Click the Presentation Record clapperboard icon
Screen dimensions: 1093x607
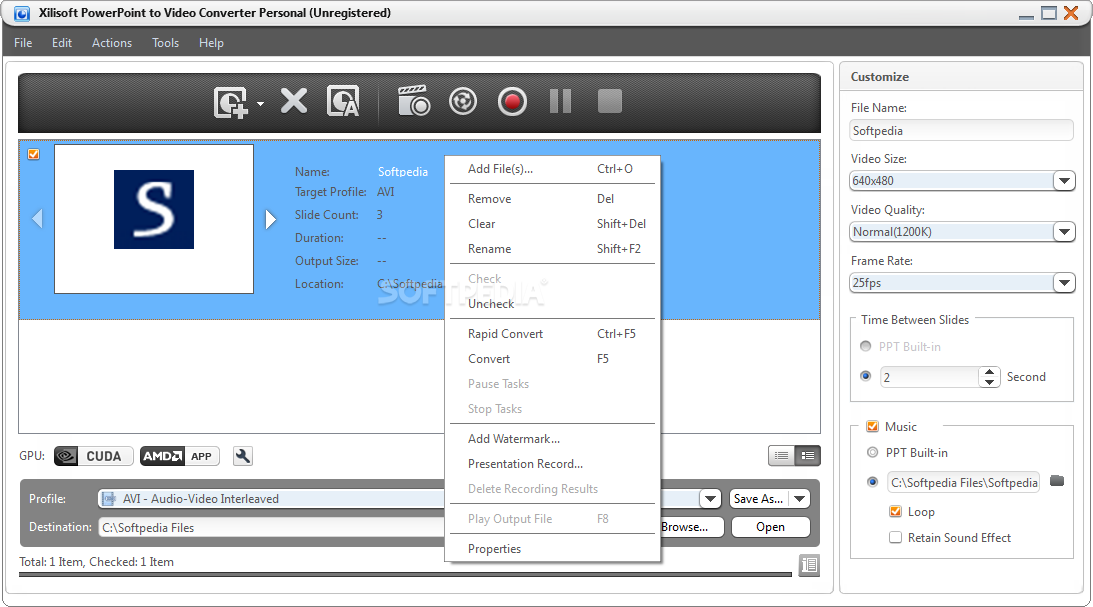pos(413,101)
